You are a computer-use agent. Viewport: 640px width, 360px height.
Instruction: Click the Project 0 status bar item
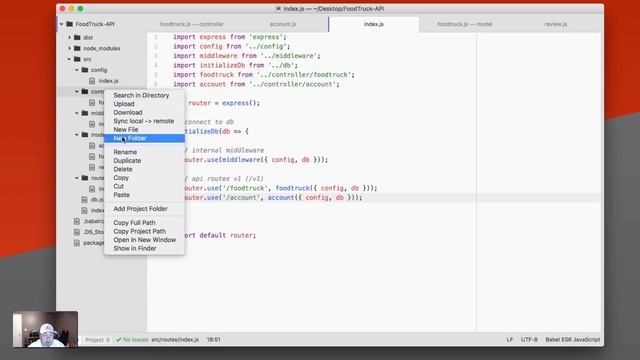coord(97,340)
